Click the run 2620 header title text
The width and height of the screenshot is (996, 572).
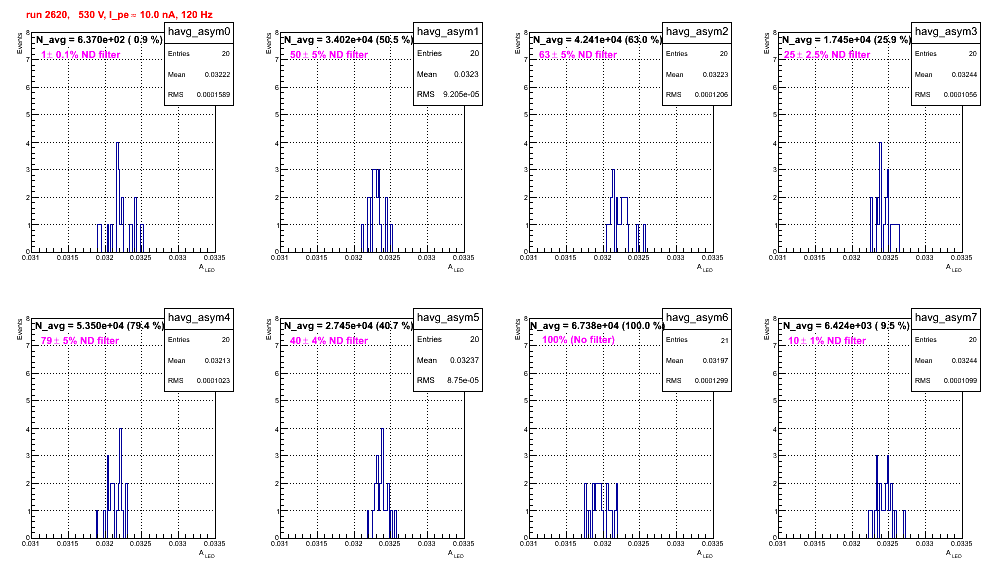pyautogui.click(x=119, y=15)
